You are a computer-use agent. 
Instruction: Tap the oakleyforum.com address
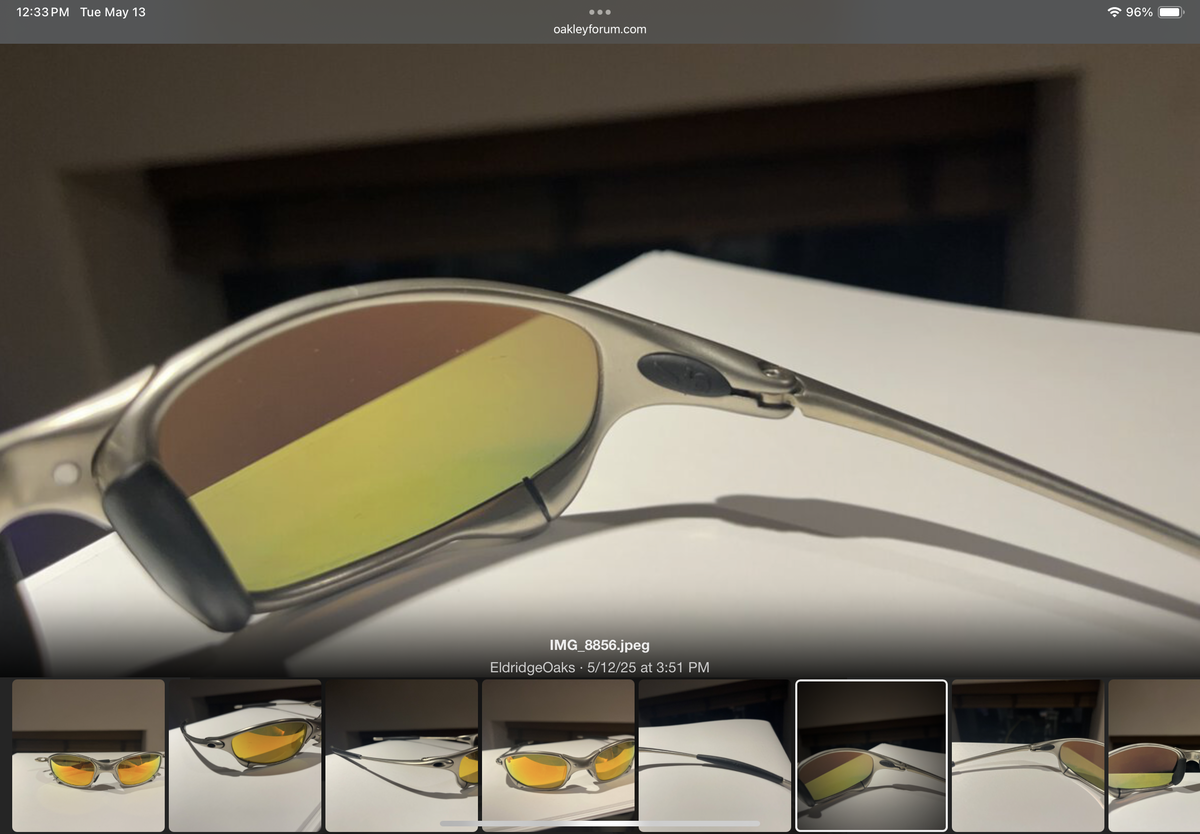tap(600, 29)
